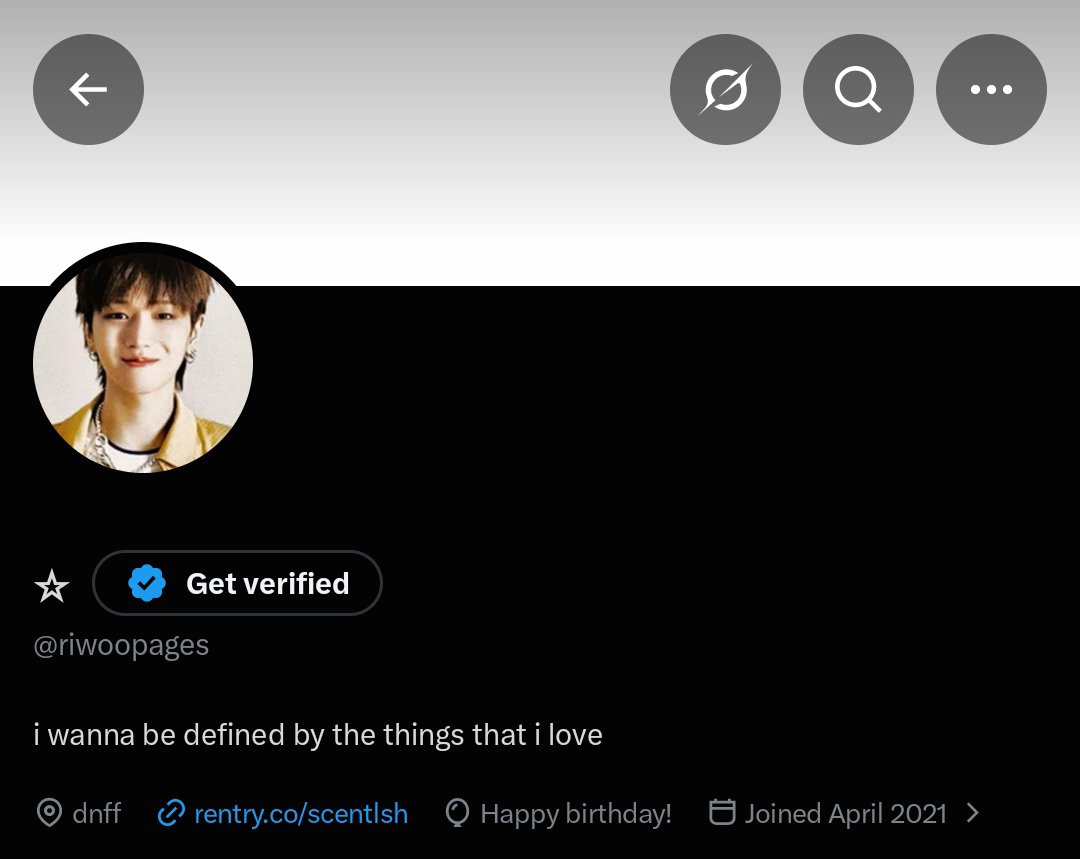The width and height of the screenshot is (1080, 859).
Task: Open the rentry.co/scentlsh link
Action: point(301,814)
